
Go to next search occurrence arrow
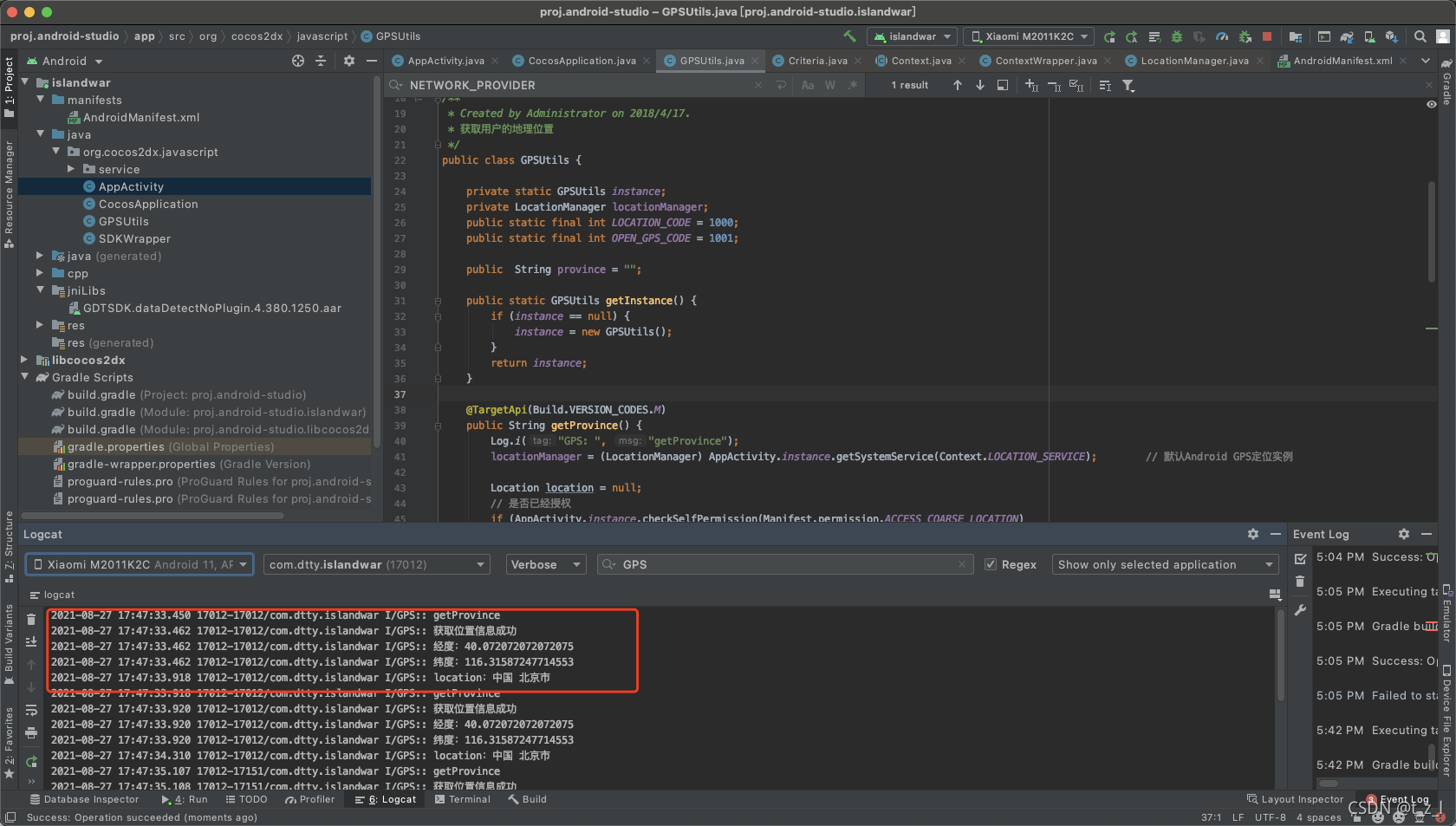point(980,85)
